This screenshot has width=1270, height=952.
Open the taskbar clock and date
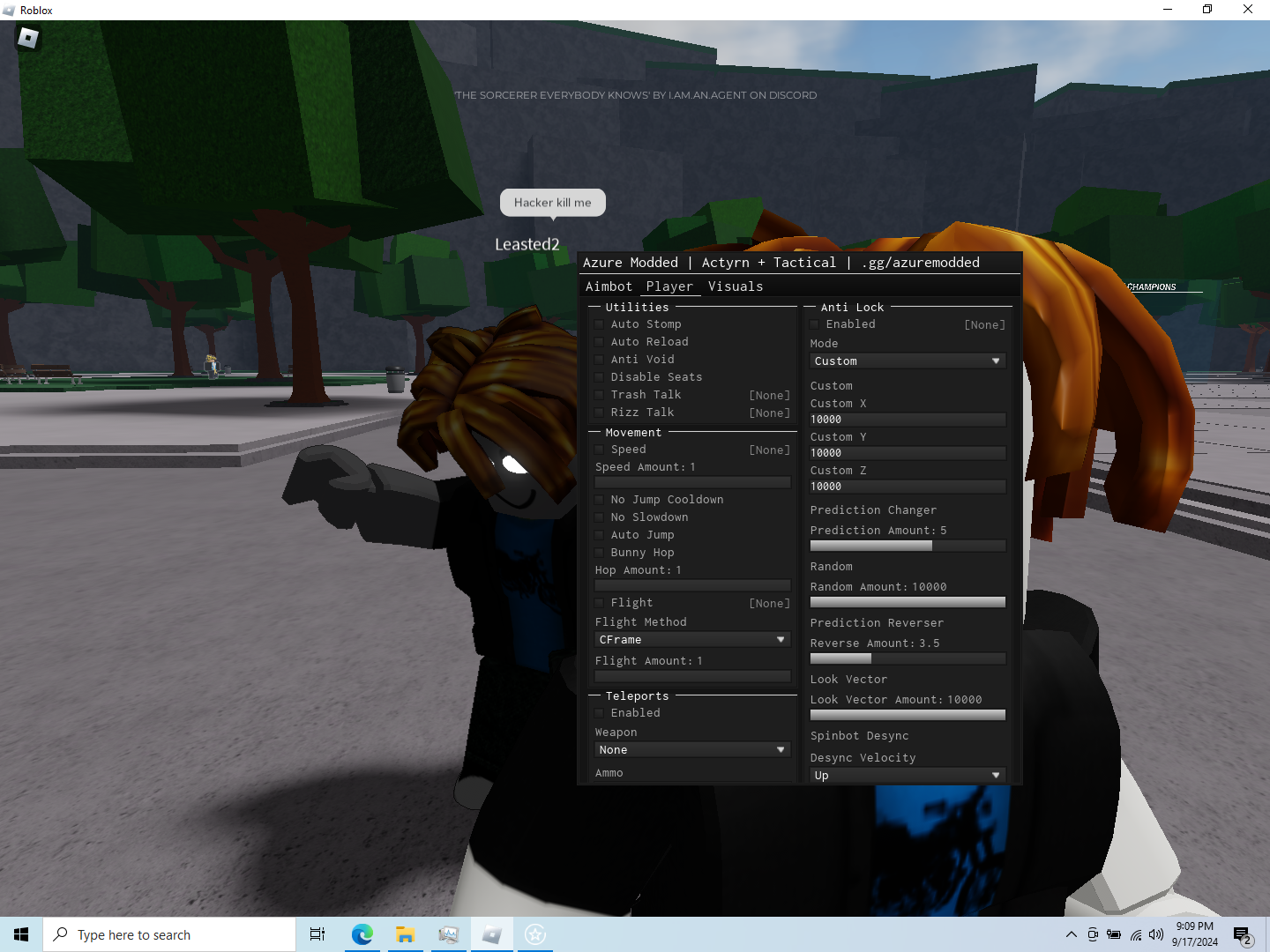[x=1194, y=934]
